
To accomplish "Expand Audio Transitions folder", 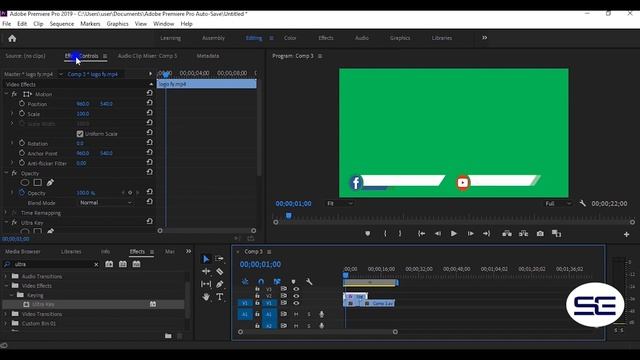I will (6, 276).
